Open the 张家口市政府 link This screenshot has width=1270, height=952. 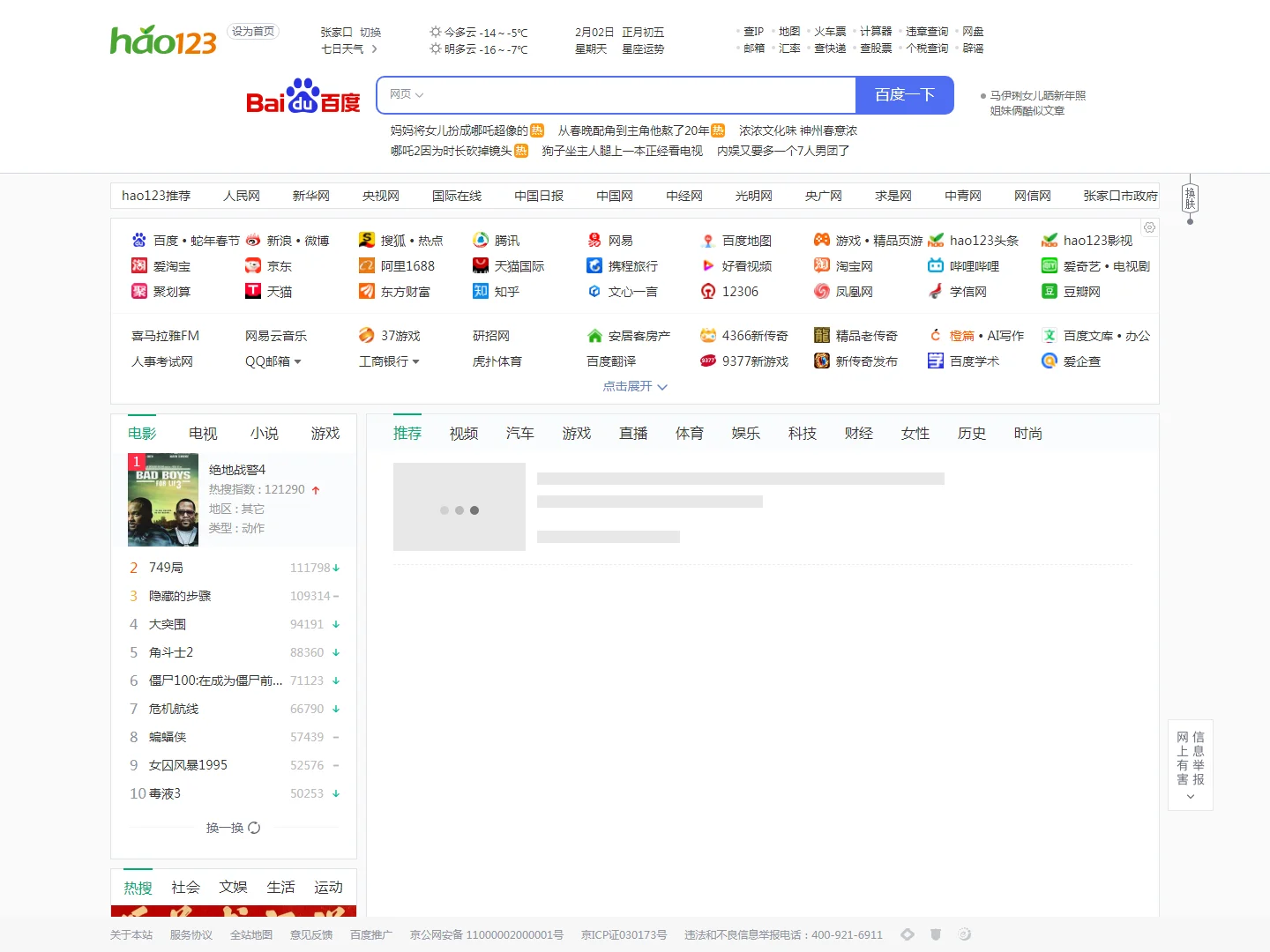1120,196
